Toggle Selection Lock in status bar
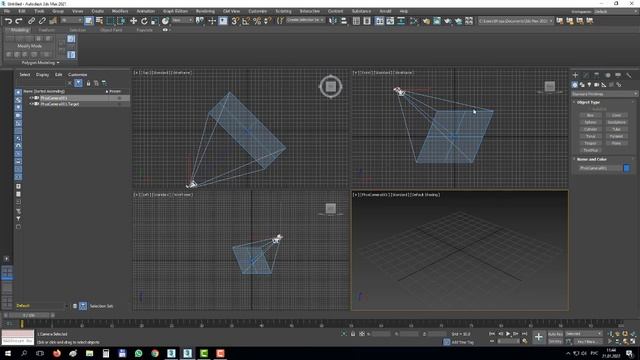This screenshot has height=360, width=640. point(353,334)
